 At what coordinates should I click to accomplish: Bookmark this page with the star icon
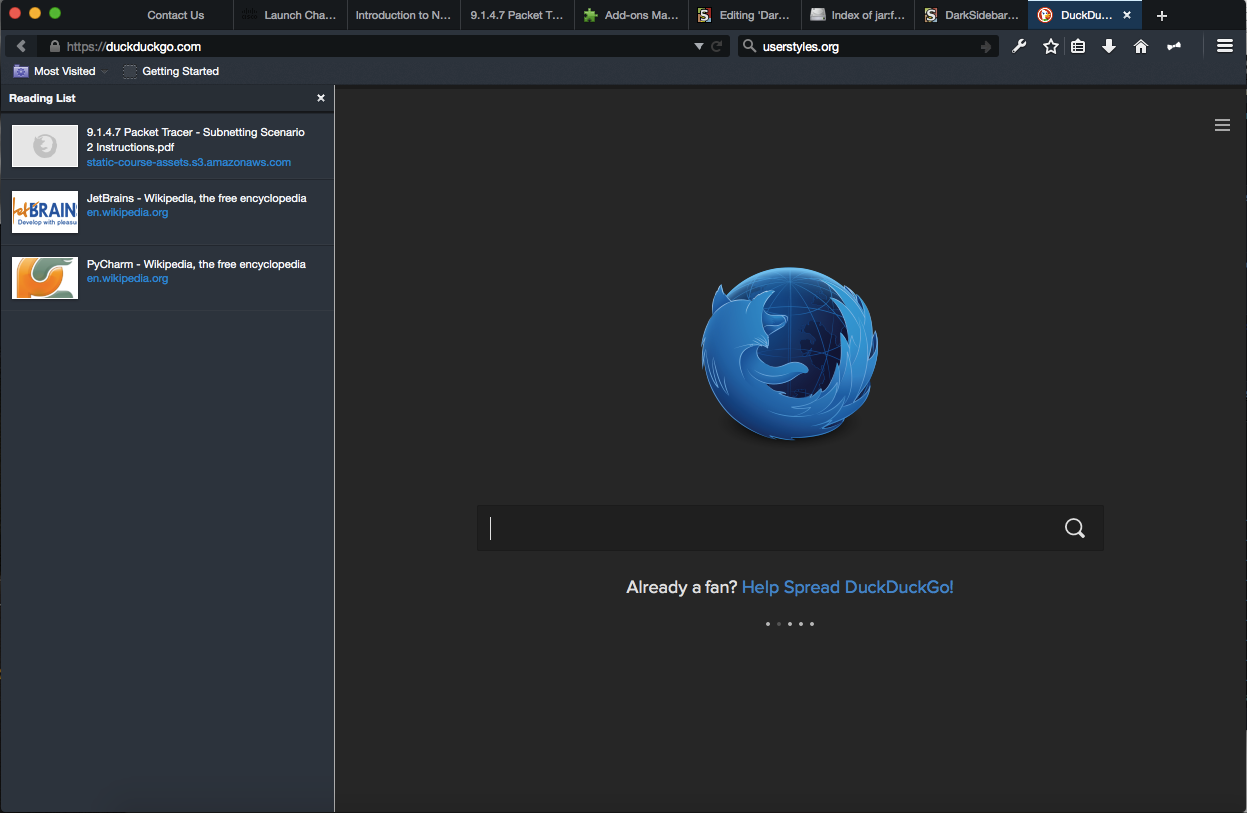click(x=1050, y=46)
